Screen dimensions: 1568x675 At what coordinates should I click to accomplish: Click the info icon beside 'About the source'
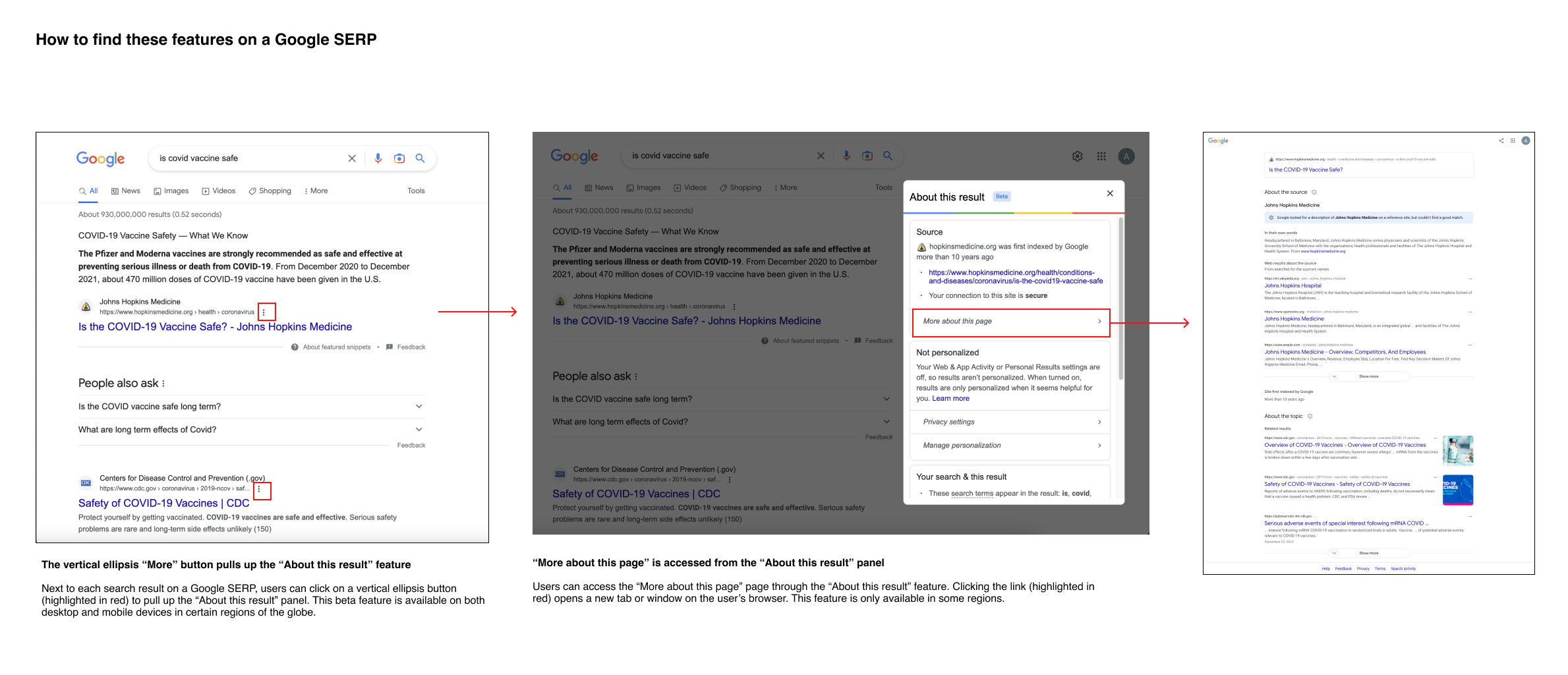tap(1314, 192)
